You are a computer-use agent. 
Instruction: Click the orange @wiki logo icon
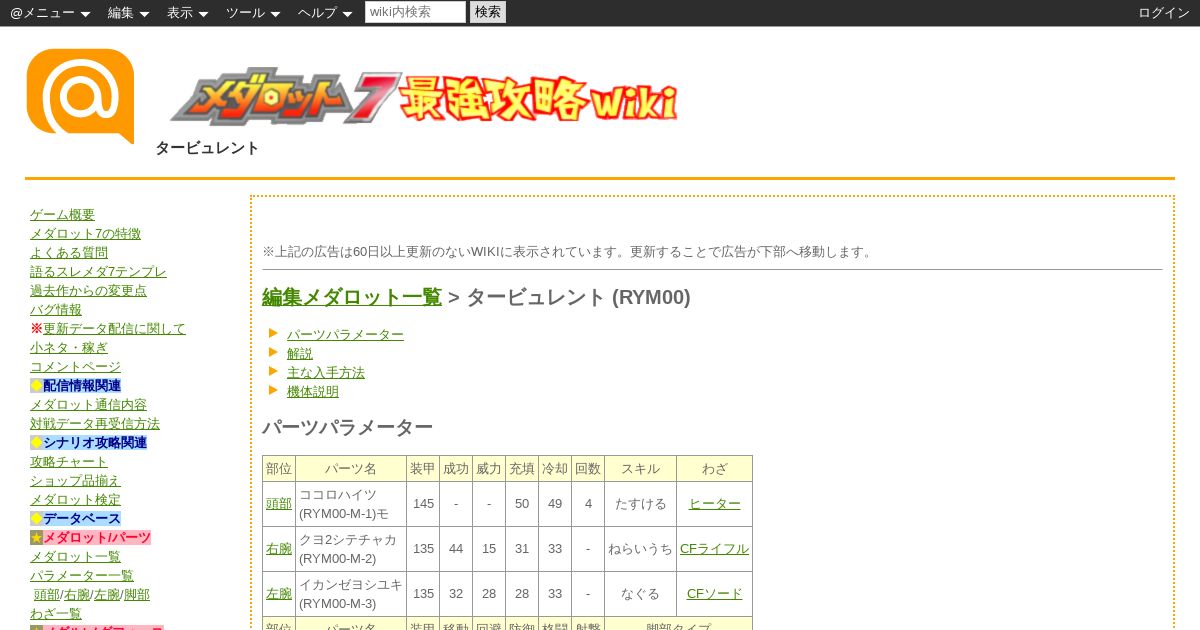pyautogui.click(x=80, y=96)
